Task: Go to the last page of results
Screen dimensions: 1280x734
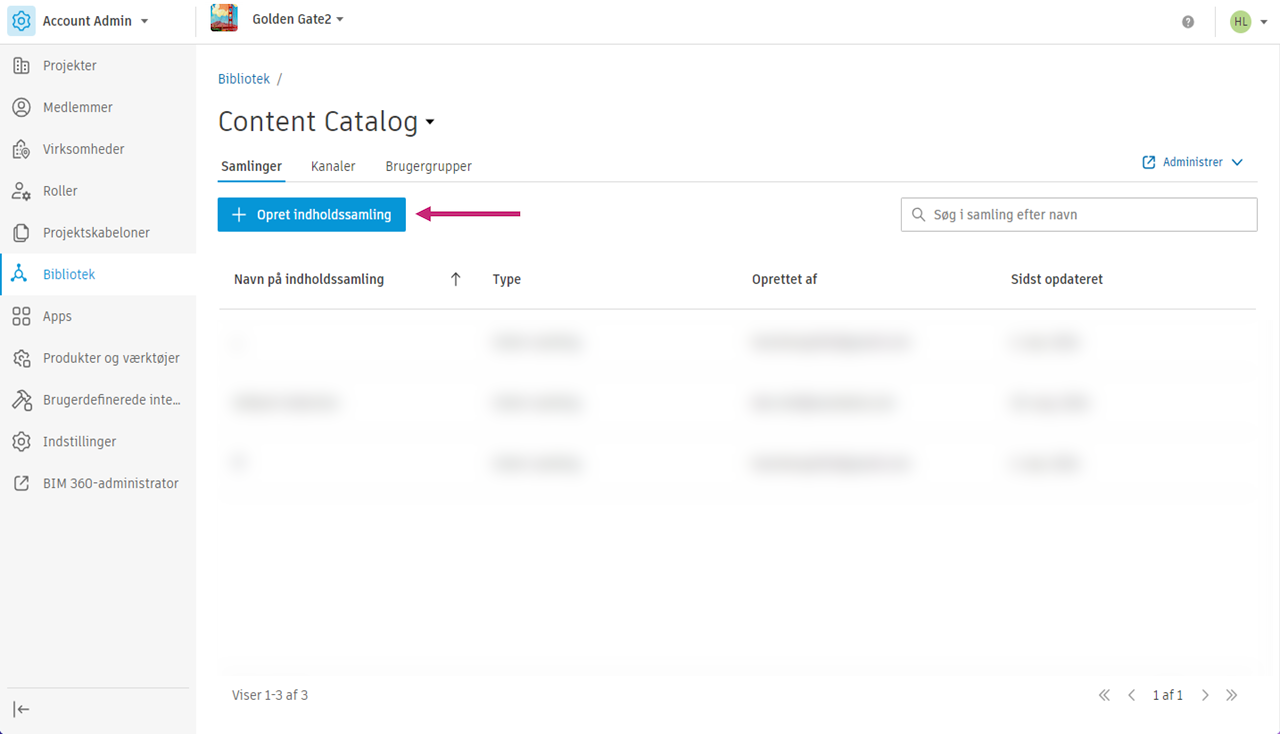Action: point(1232,695)
